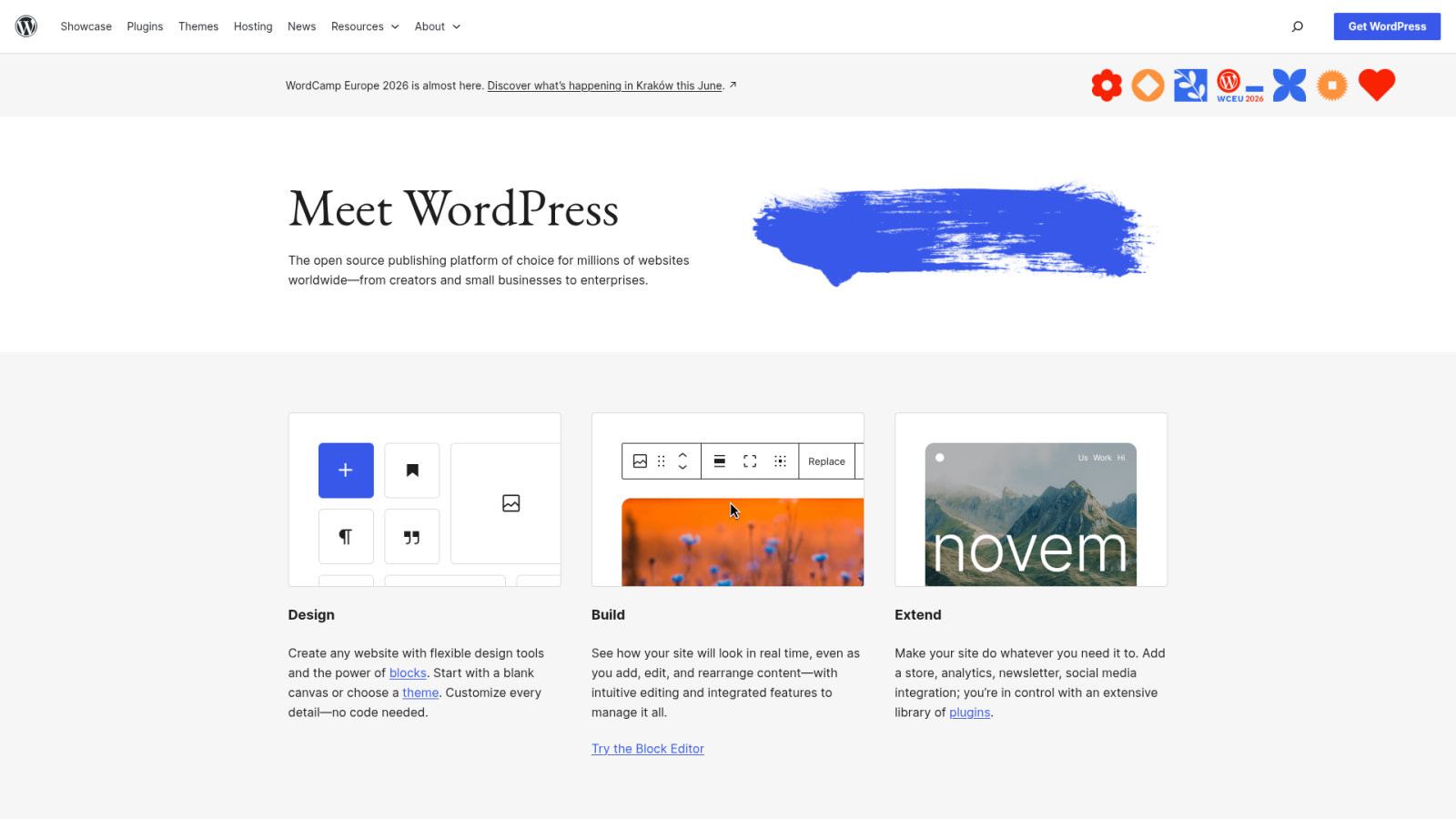Click the Design heading
This screenshot has height=819, width=1456.
(311, 615)
